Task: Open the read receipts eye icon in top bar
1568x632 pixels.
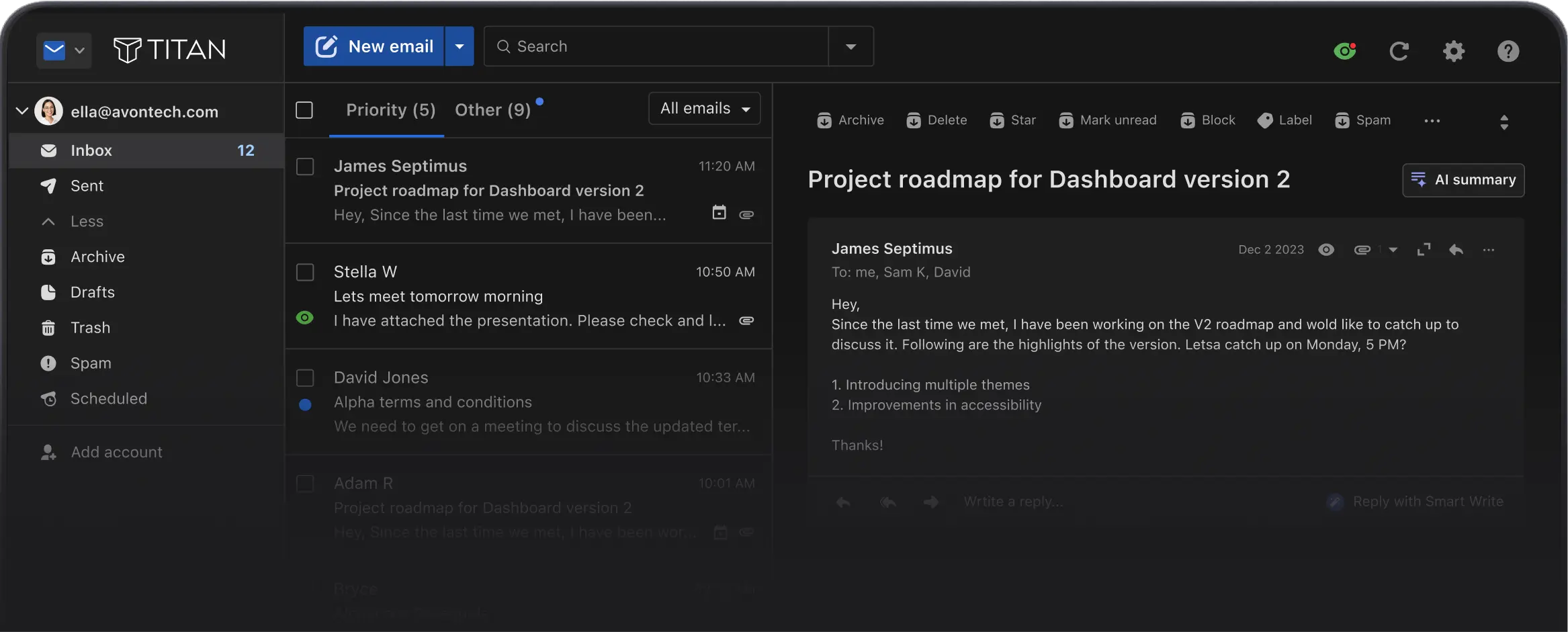Action: pos(1345,51)
